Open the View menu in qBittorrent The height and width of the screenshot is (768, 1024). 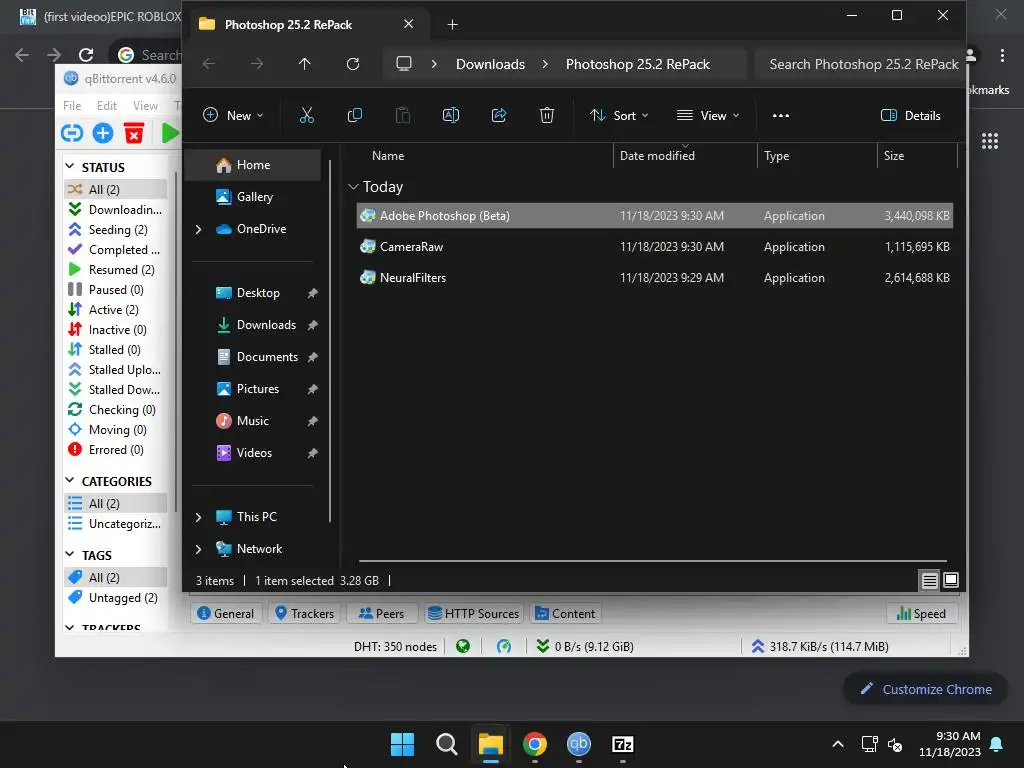(145, 106)
